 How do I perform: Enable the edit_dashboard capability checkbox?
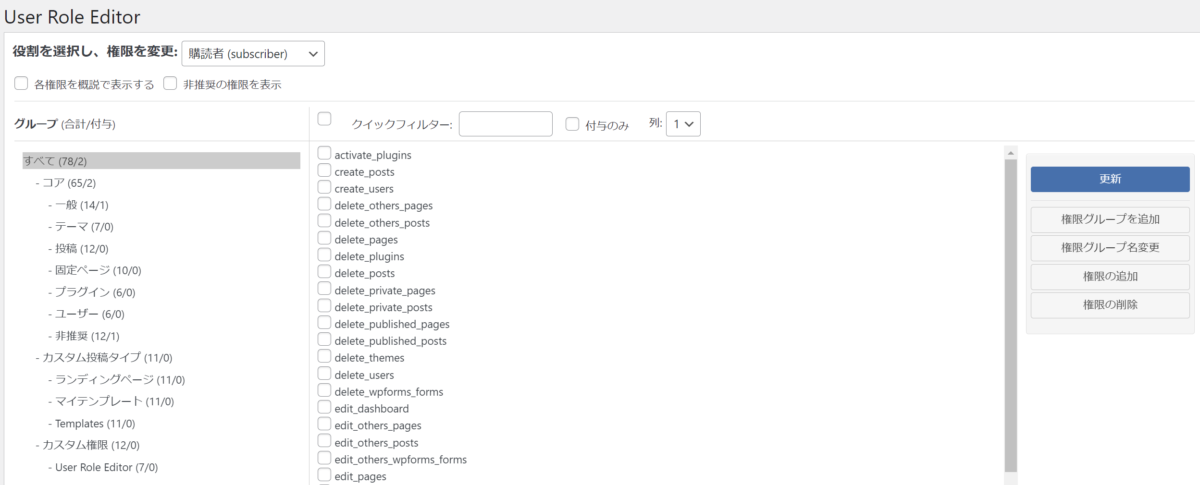(x=324, y=408)
